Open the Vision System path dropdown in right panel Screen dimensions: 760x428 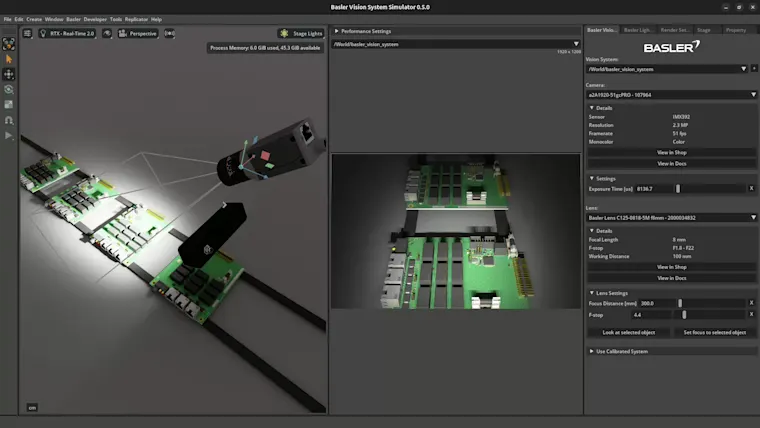667,69
